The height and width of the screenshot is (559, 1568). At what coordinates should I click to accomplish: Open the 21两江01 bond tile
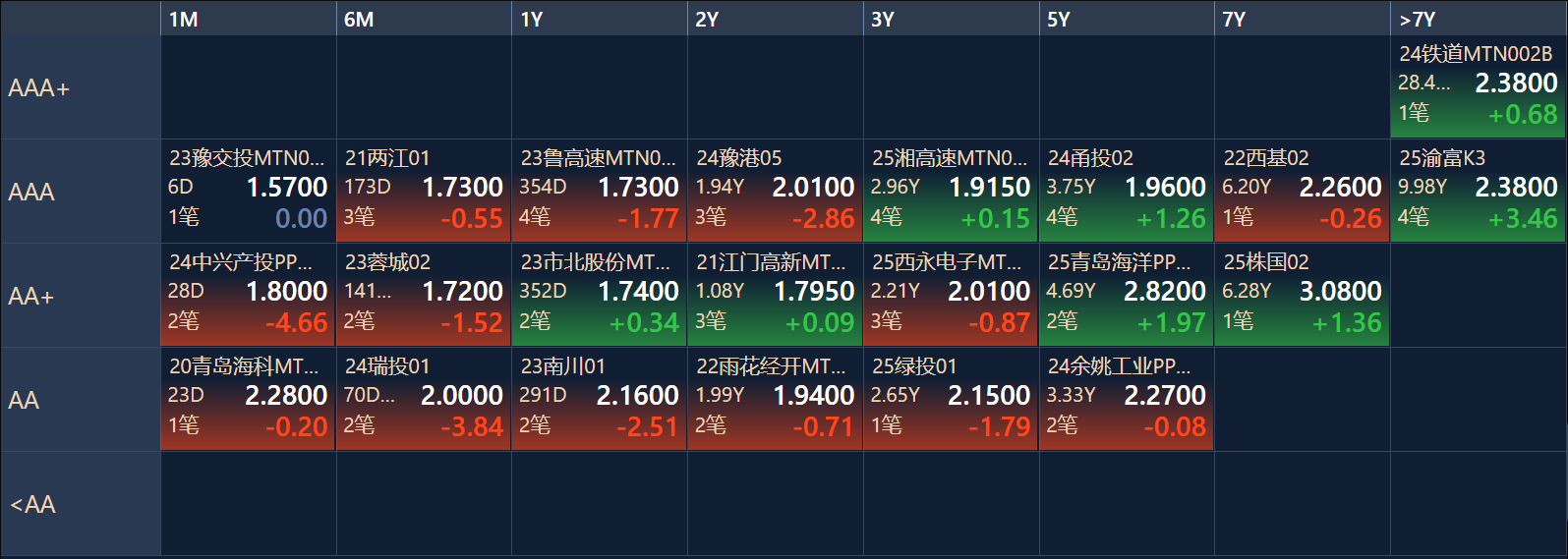pyautogui.click(x=423, y=192)
